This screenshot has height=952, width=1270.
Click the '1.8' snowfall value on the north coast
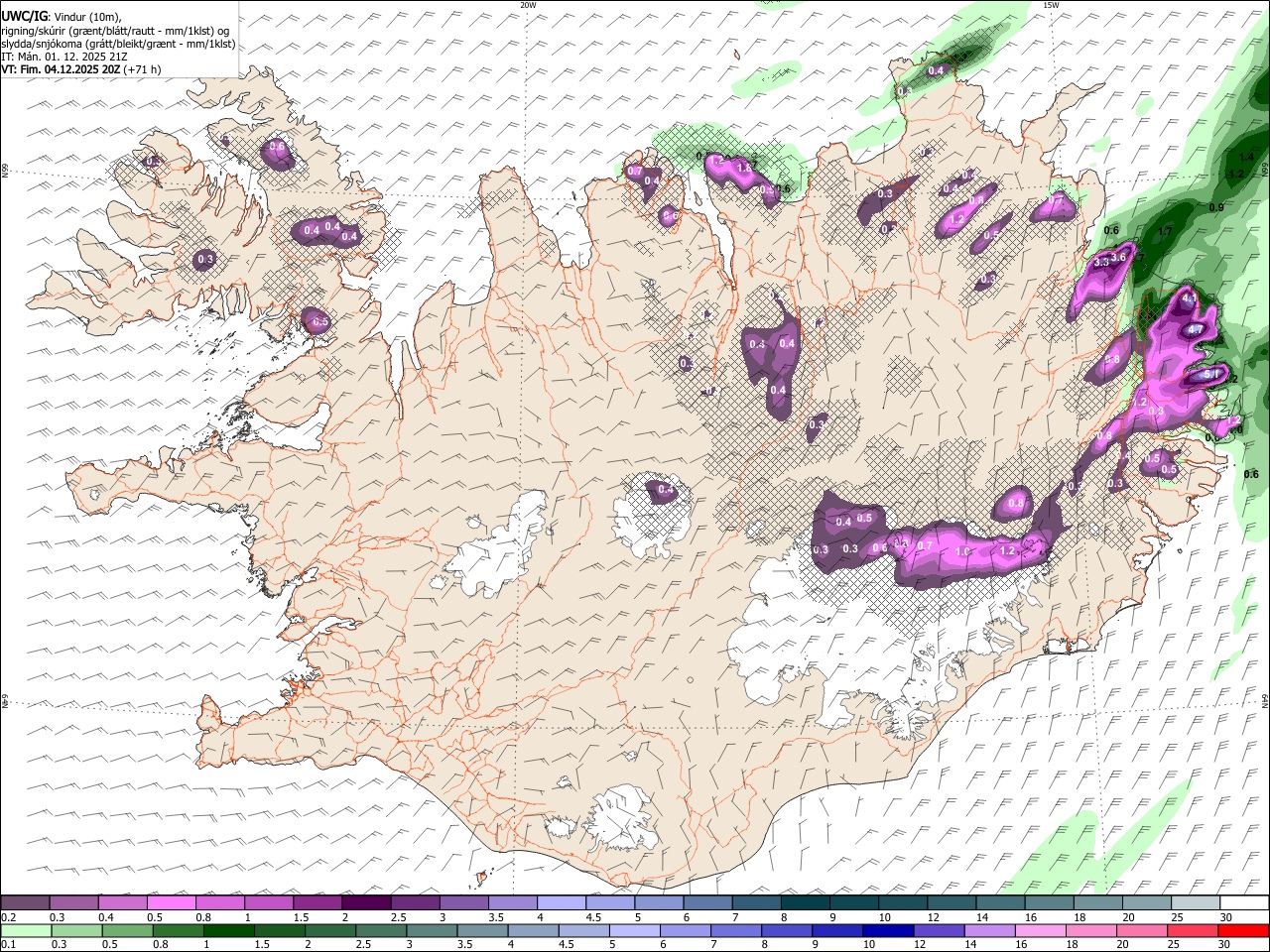point(744,169)
